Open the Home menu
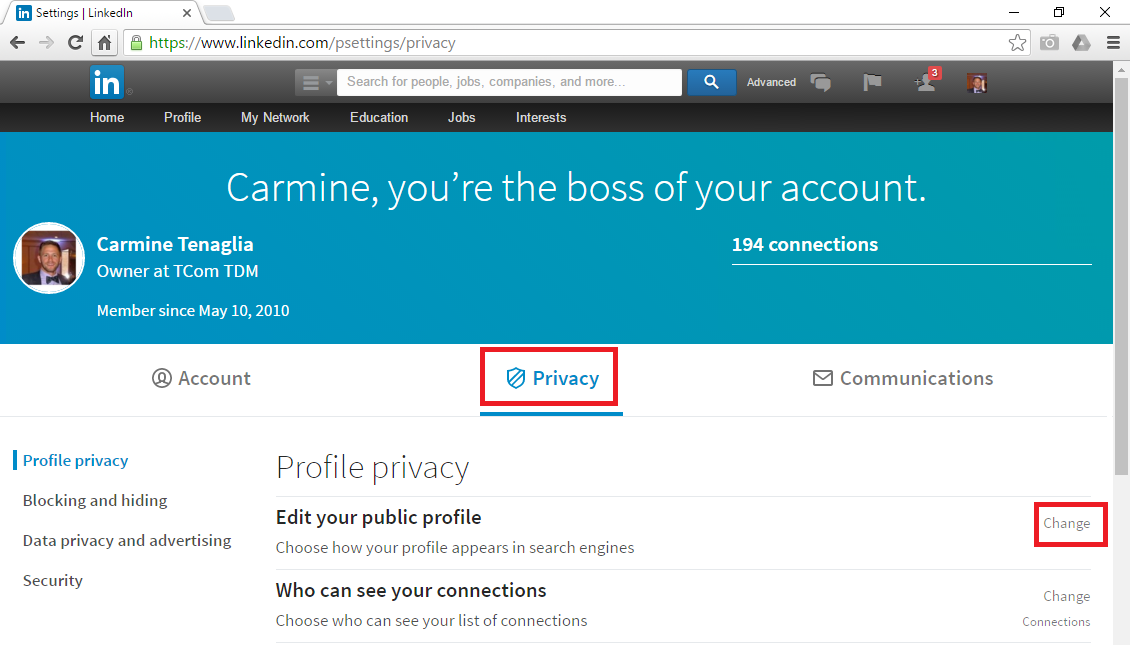1130x645 pixels. click(107, 117)
